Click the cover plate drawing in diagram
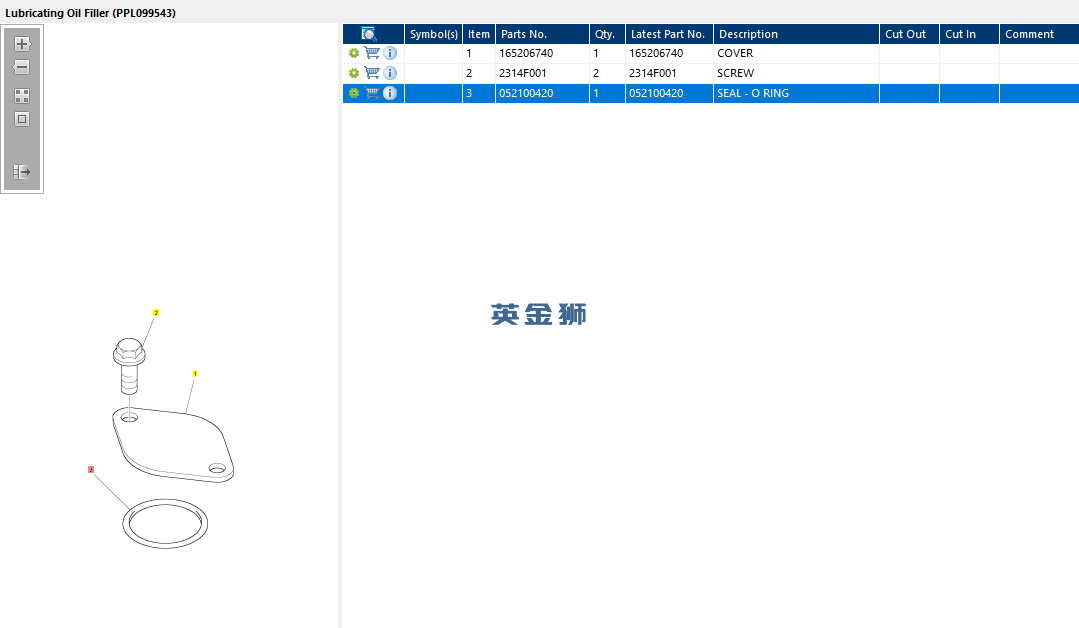 [173, 444]
